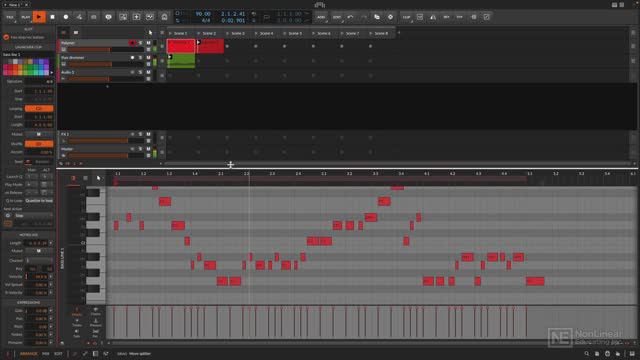Arm the Polymer track for recording
Viewport: 640px width, 360px height.
point(132,43)
